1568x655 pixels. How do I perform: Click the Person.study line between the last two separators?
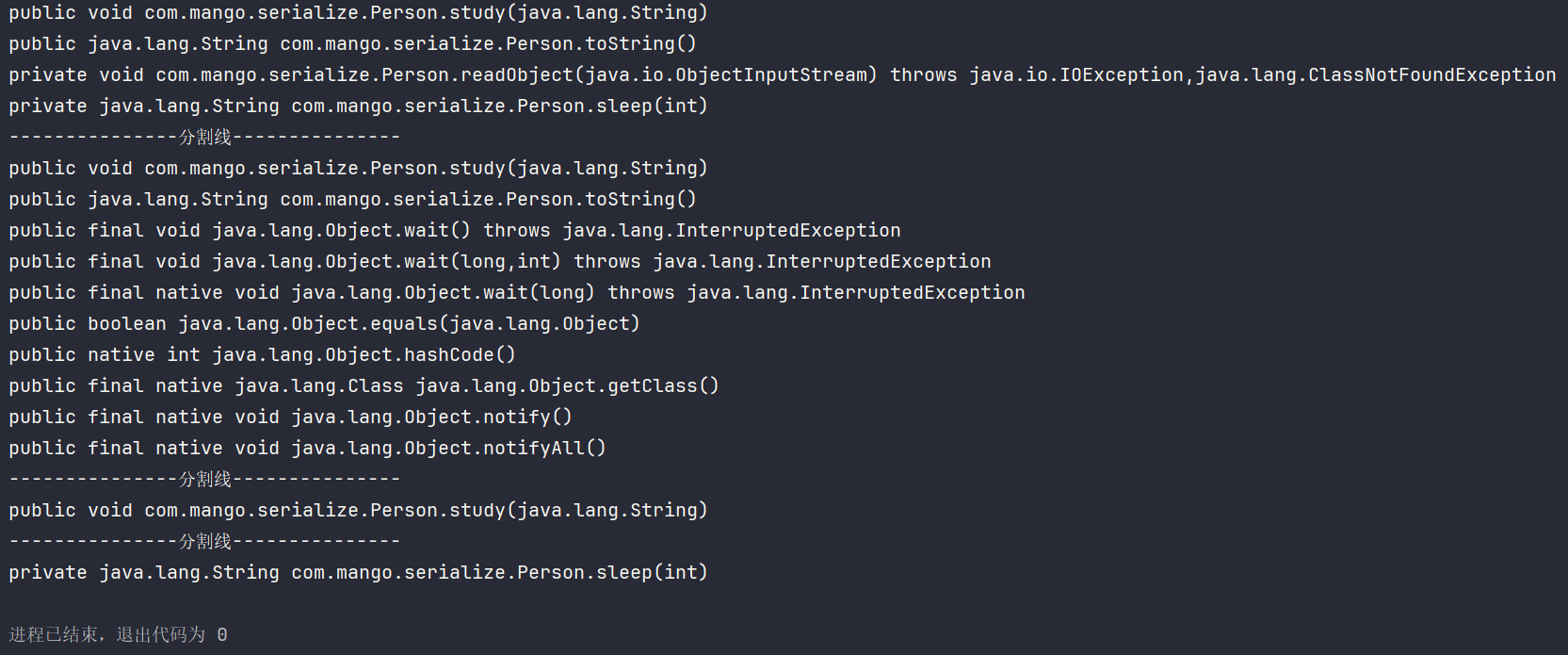pyautogui.click(x=358, y=511)
